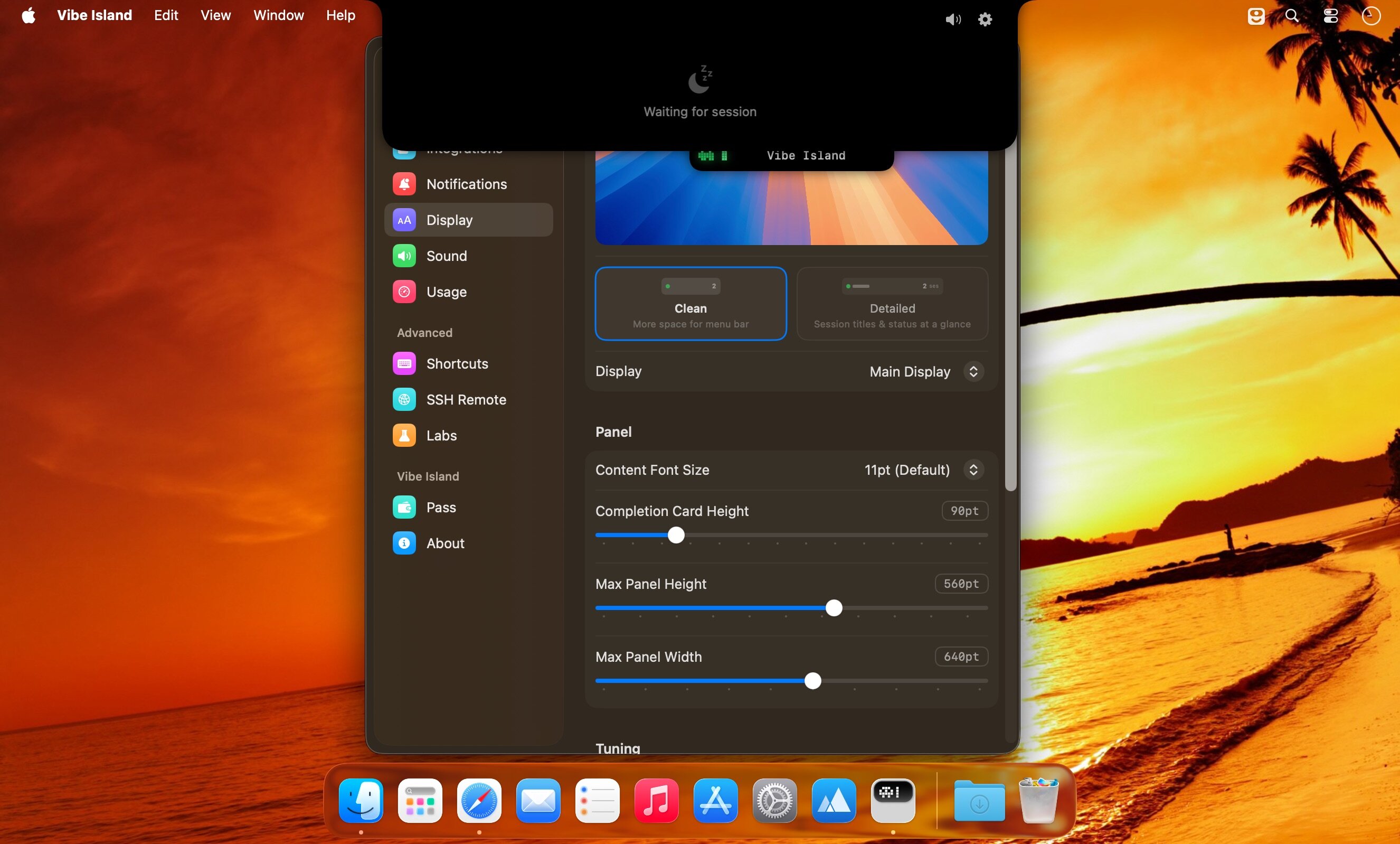Open the Downloads folder in the Dock
1400x844 pixels.
pos(979,800)
